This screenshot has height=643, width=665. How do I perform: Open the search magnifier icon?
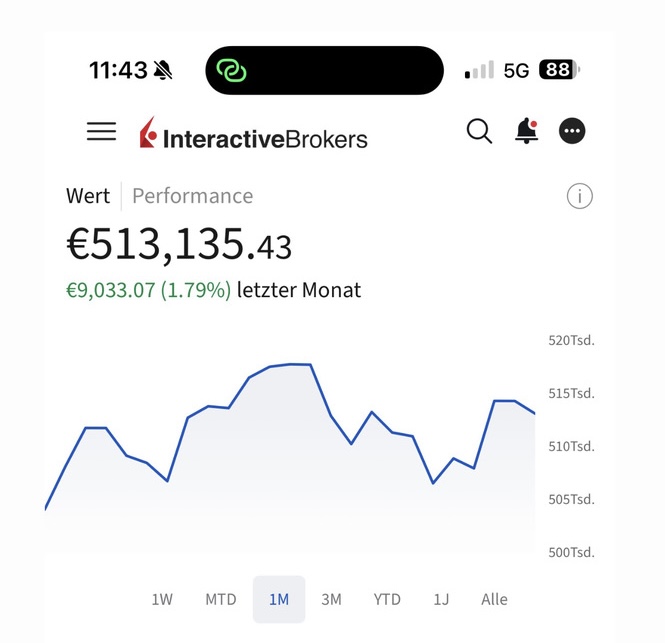click(479, 131)
